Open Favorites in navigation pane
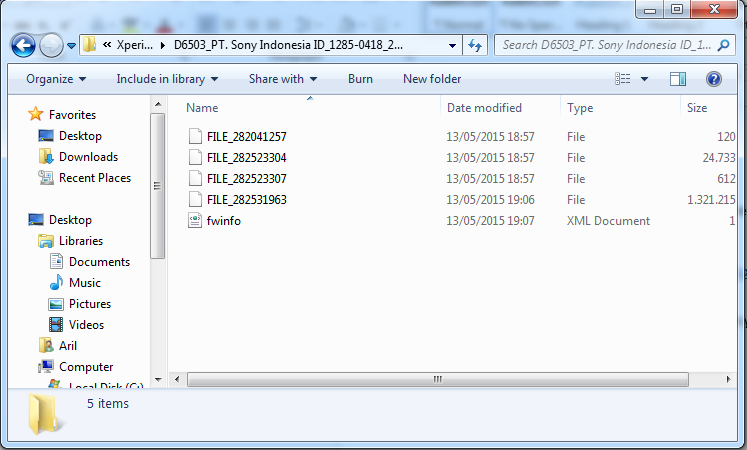This screenshot has height=450, width=747. (x=72, y=115)
